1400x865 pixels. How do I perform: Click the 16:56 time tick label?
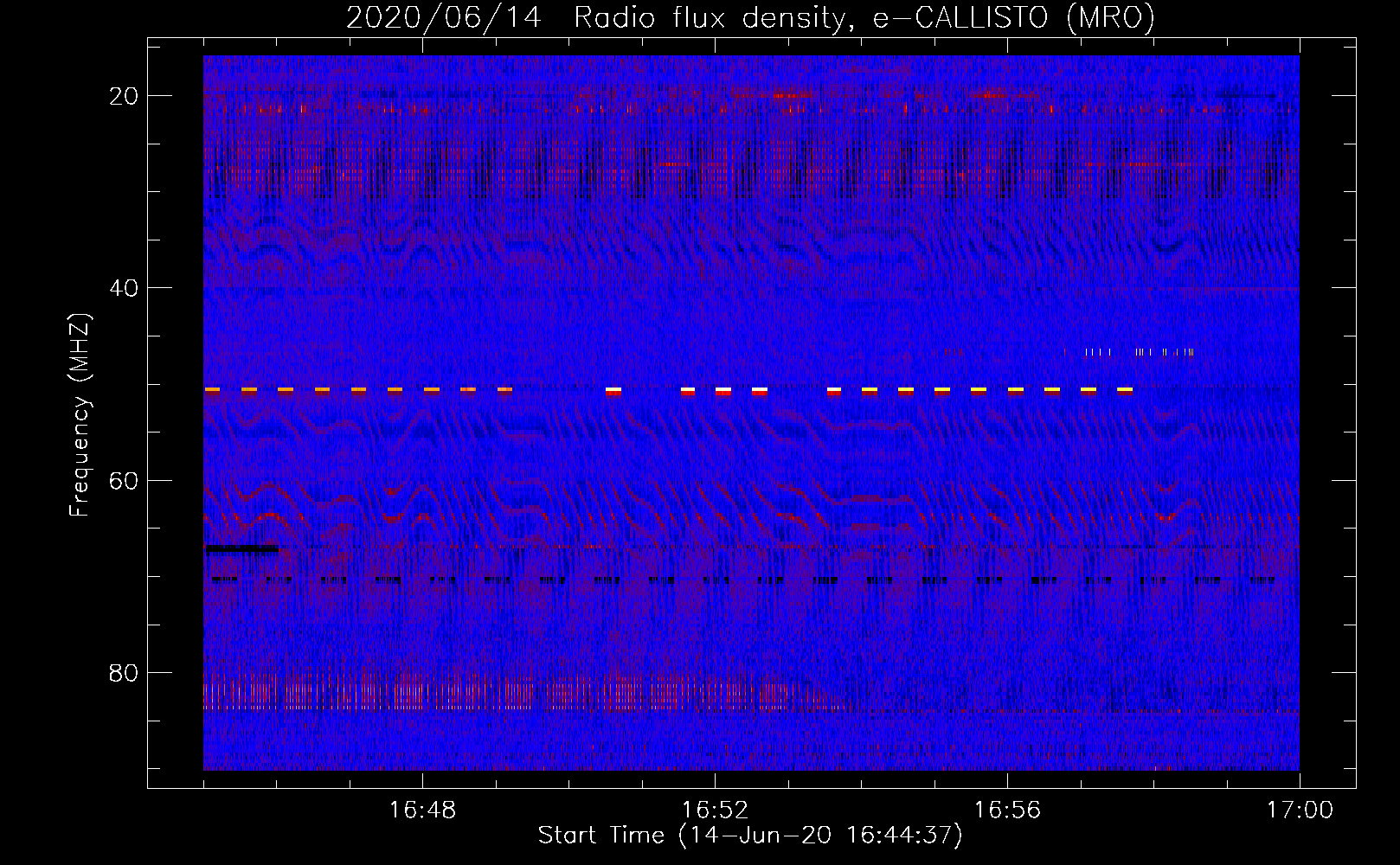point(1007,811)
